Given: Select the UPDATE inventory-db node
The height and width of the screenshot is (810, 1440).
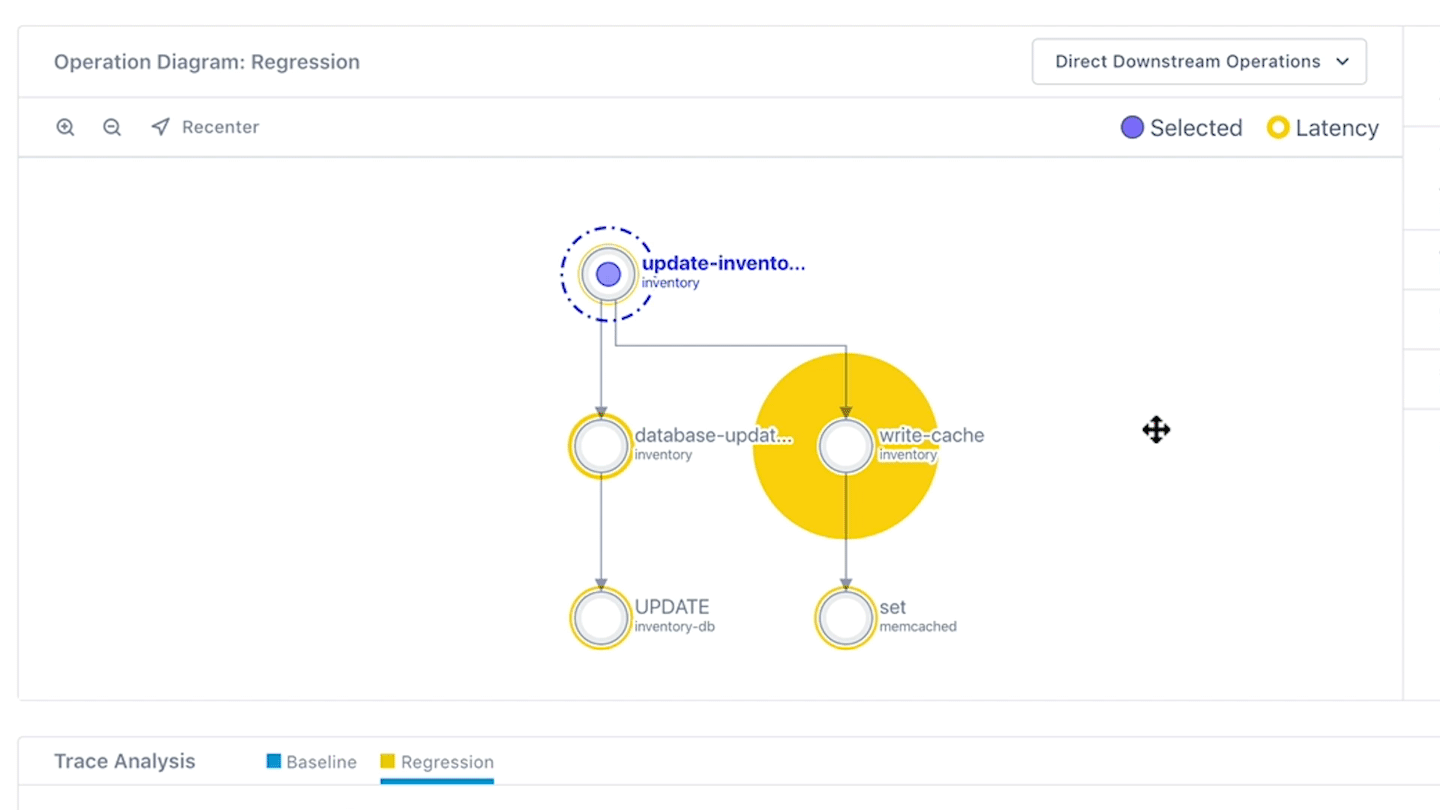Looking at the screenshot, I should (601, 618).
